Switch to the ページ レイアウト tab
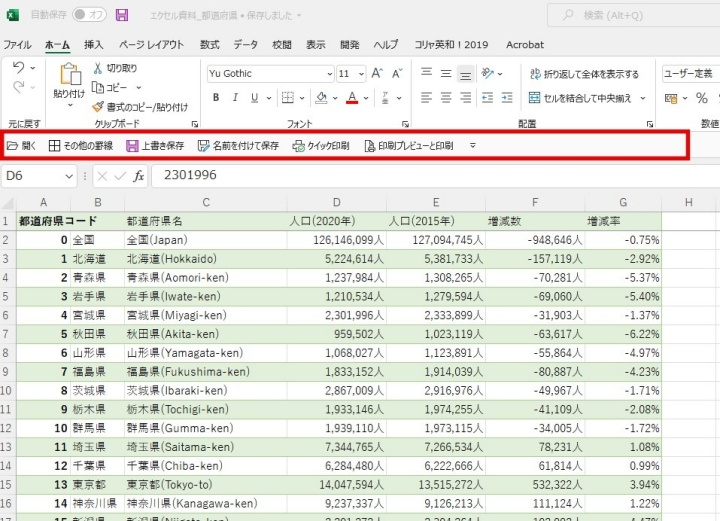 click(152, 45)
